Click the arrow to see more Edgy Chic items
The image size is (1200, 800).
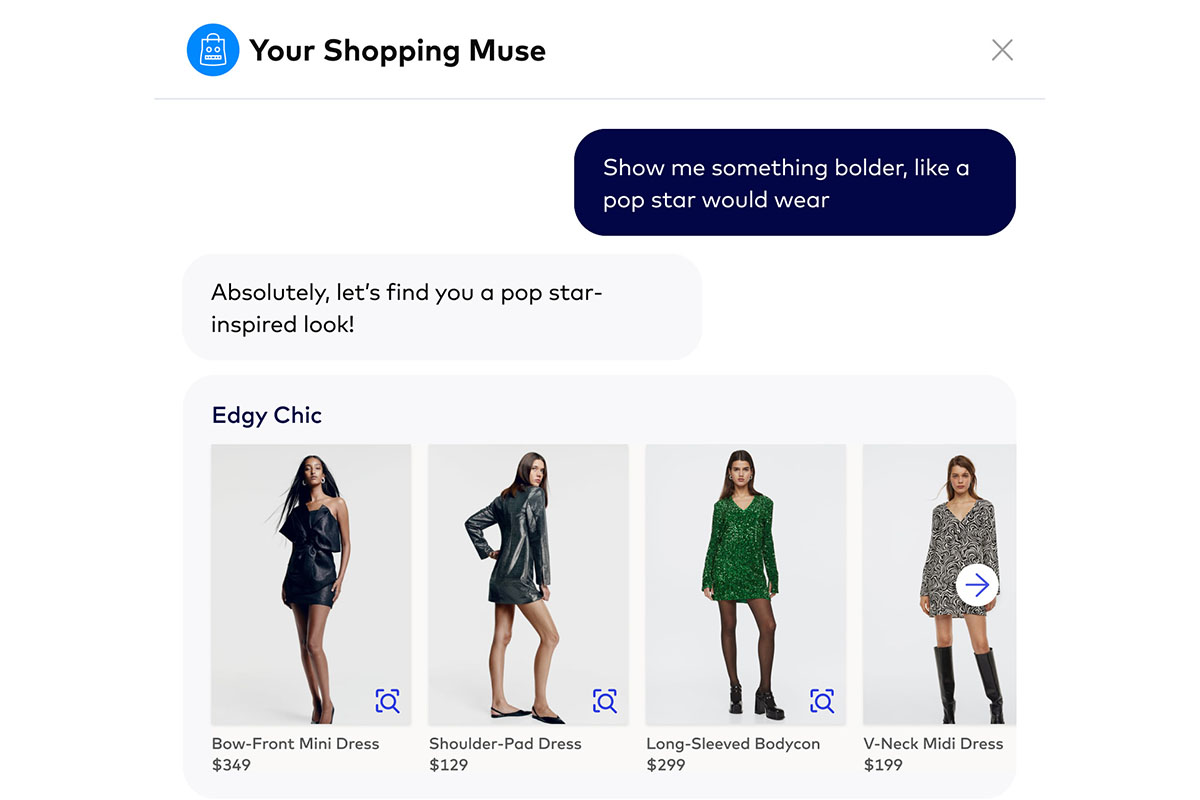975,585
